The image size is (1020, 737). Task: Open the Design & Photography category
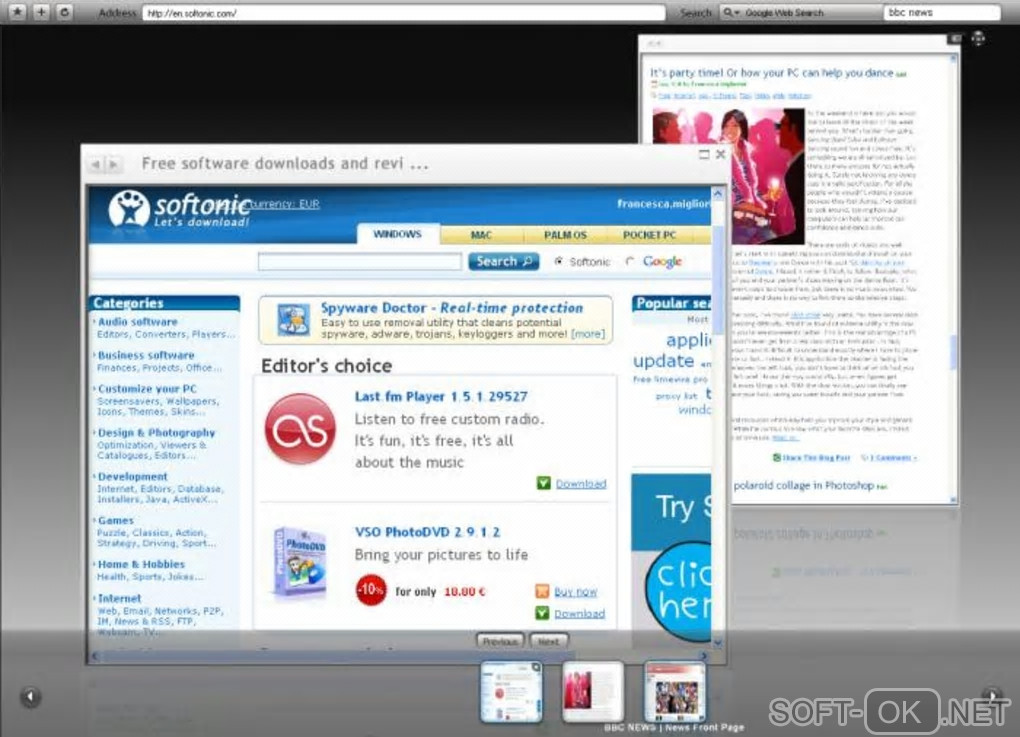(157, 433)
